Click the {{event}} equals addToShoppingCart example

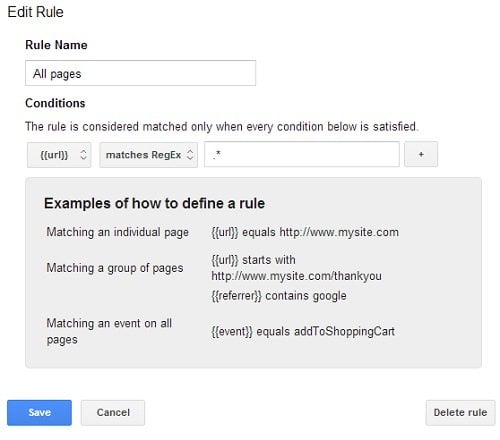coord(303,331)
